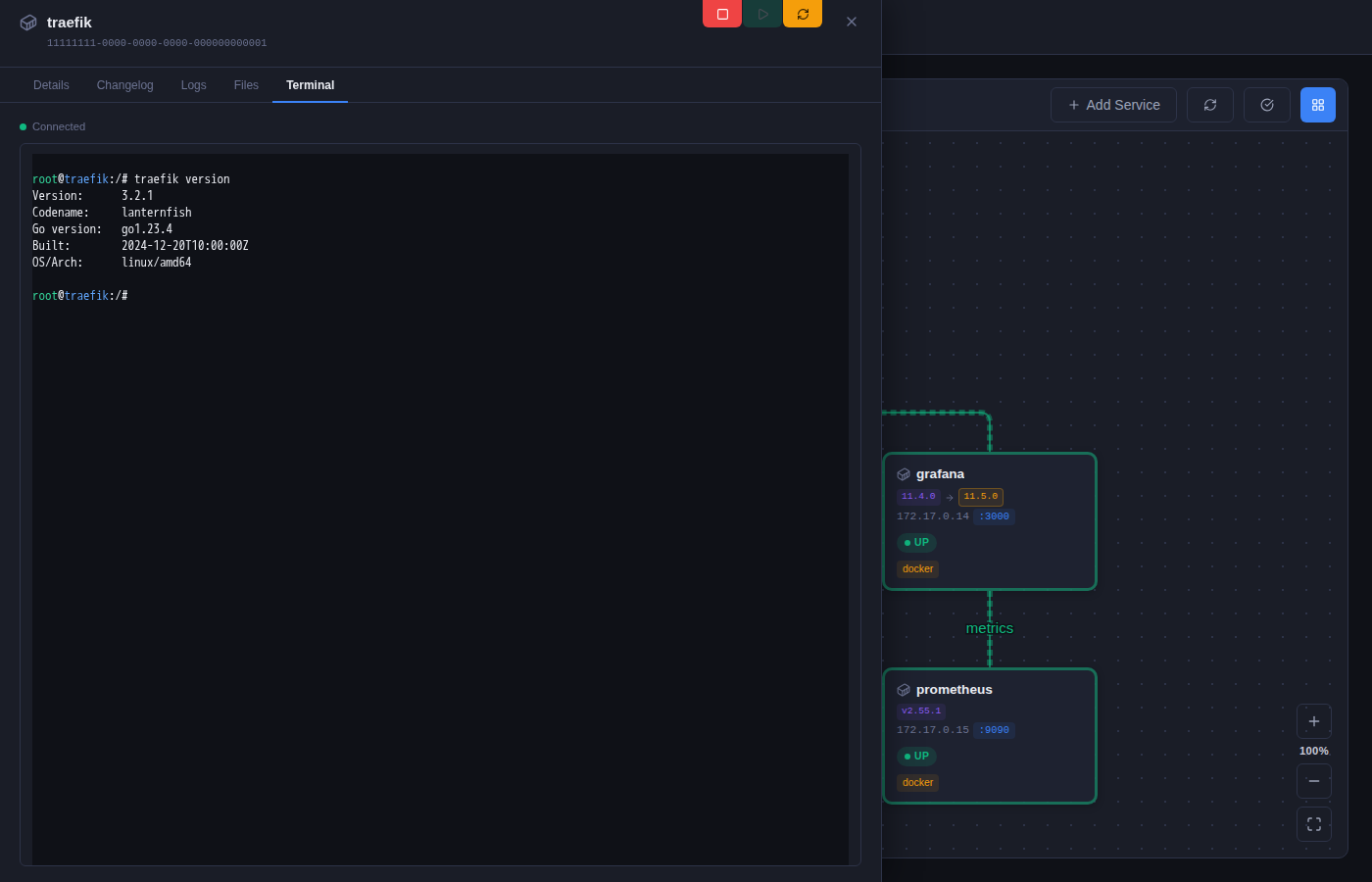Select the grafana service node

click(990, 521)
